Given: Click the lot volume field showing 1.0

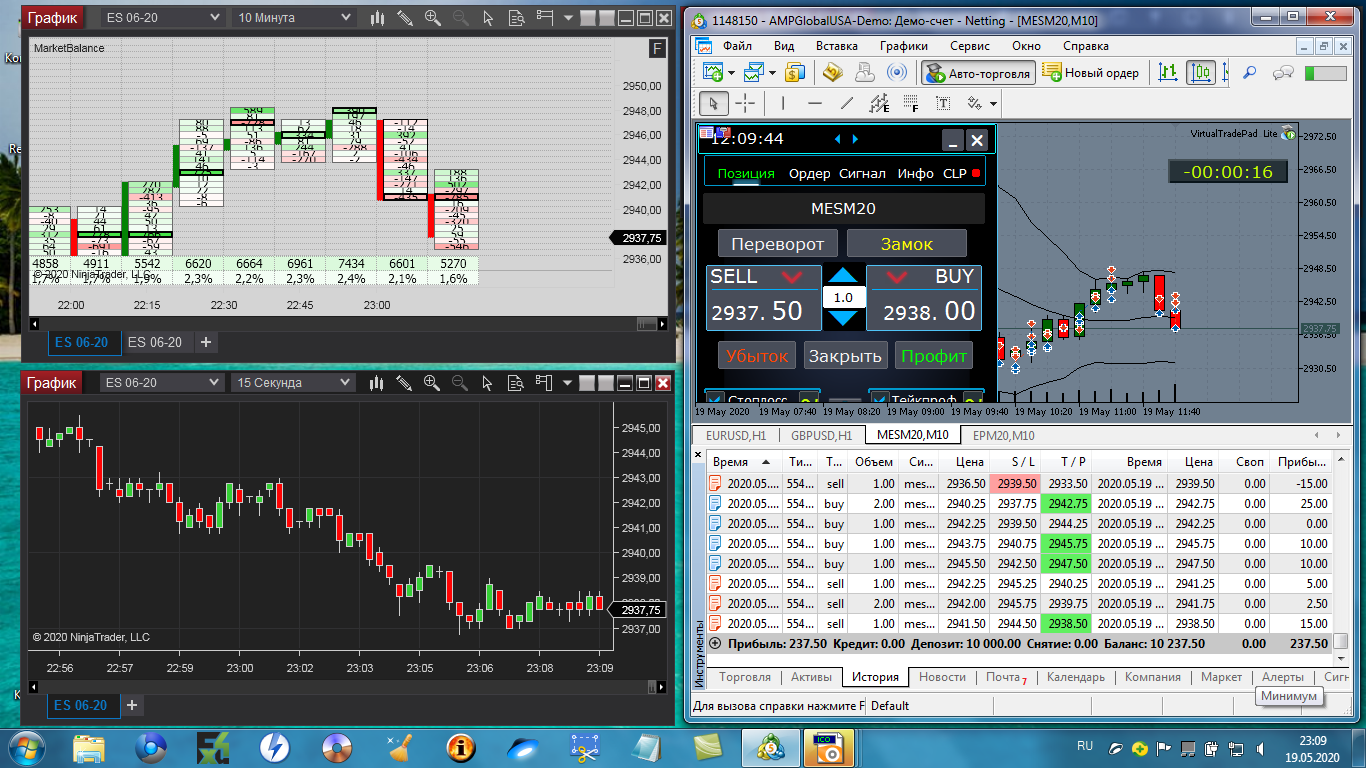Looking at the screenshot, I should coord(844,297).
